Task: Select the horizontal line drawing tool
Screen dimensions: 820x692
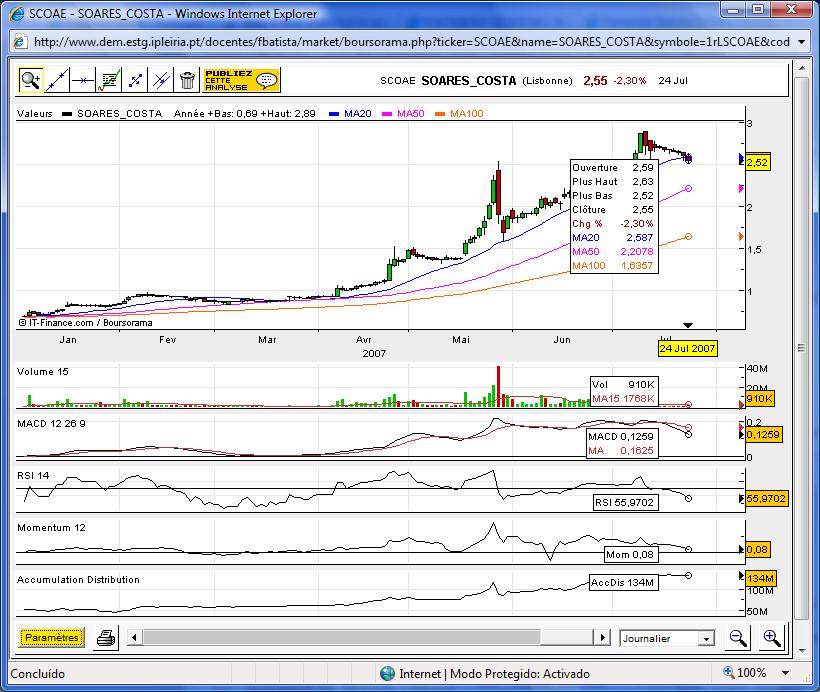Action: [x=83, y=80]
